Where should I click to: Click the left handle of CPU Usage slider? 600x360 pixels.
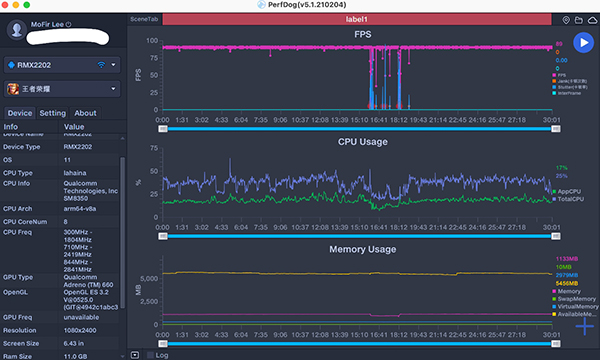[x=163, y=236]
